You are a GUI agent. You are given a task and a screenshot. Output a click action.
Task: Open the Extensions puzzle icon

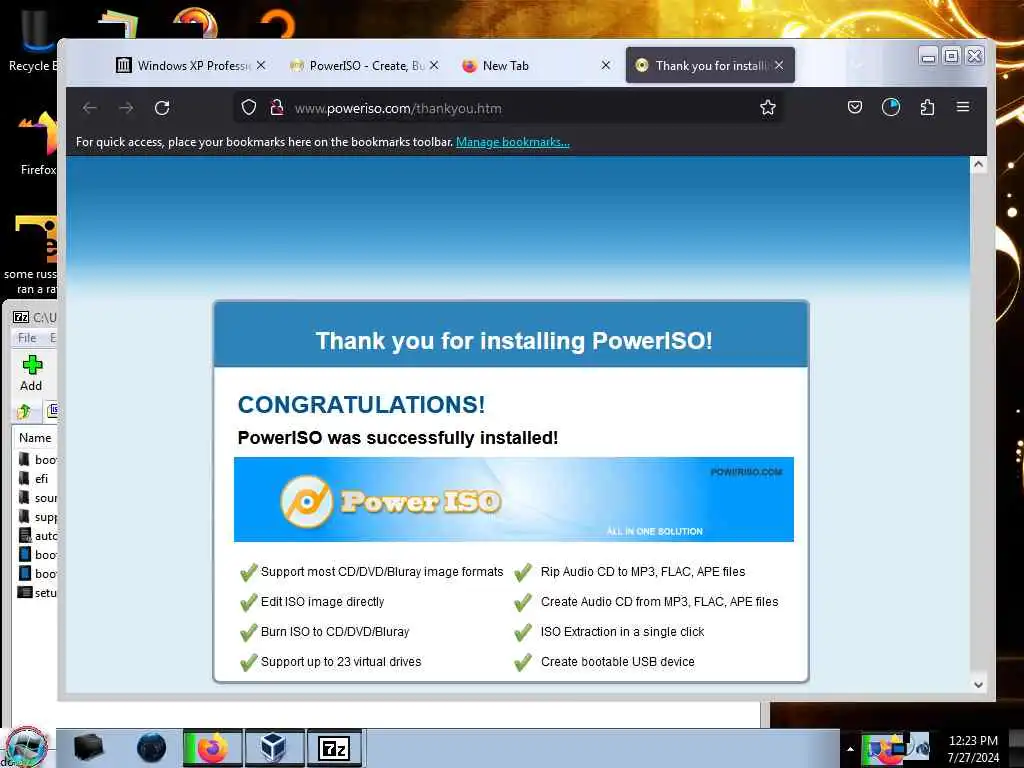tap(927, 107)
